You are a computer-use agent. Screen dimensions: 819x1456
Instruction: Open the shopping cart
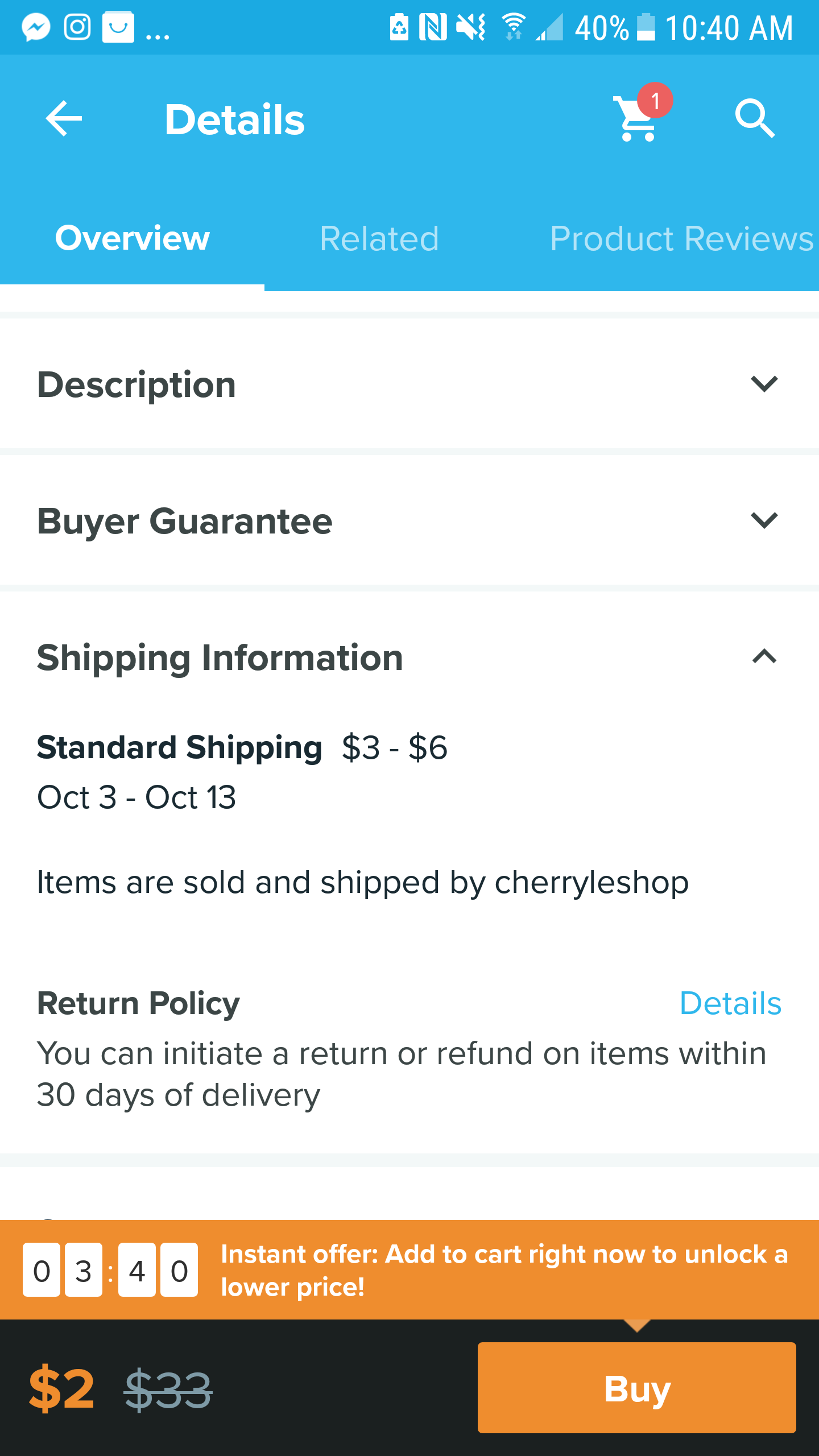(x=638, y=118)
